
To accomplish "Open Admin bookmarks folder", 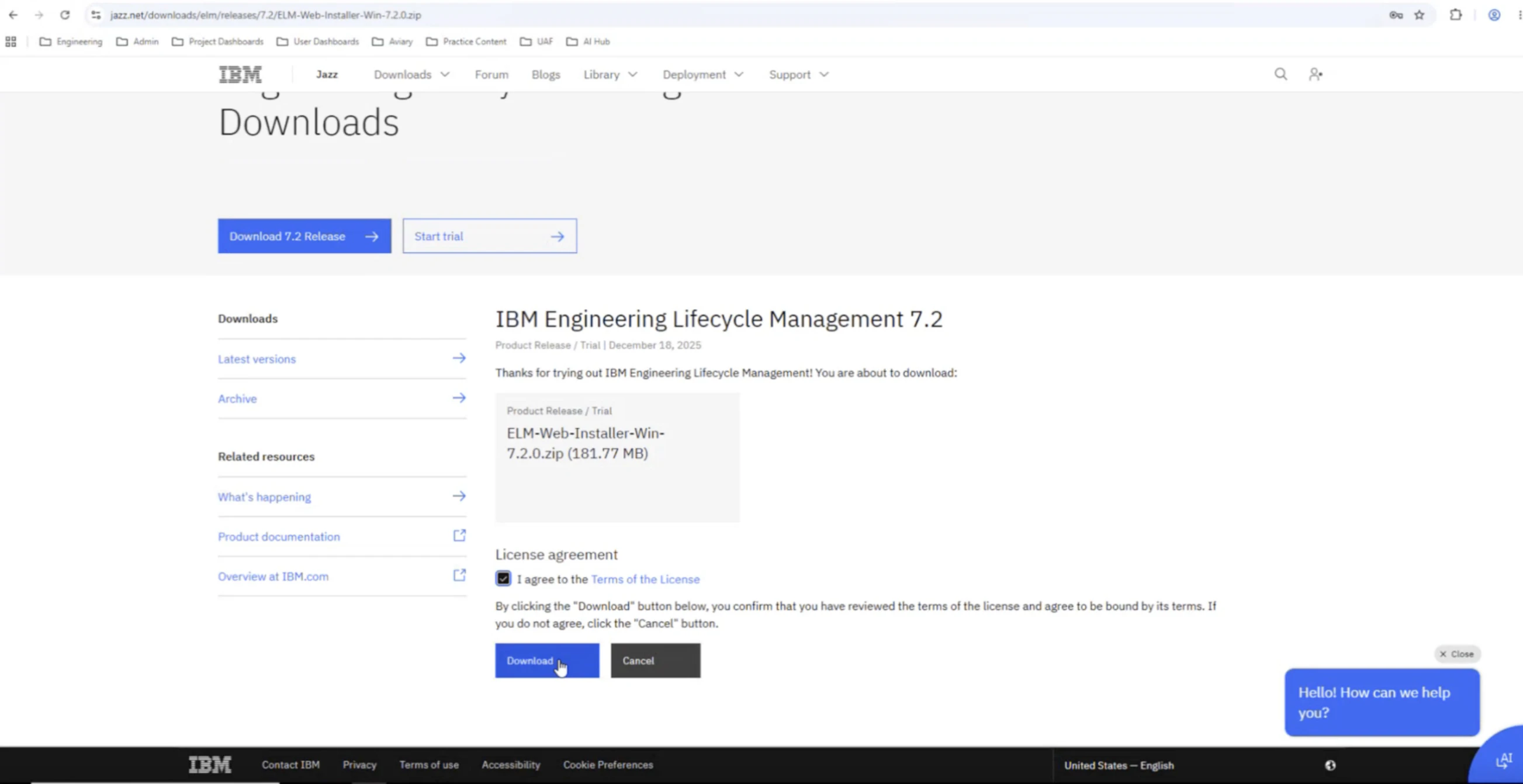I will point(137,41).
